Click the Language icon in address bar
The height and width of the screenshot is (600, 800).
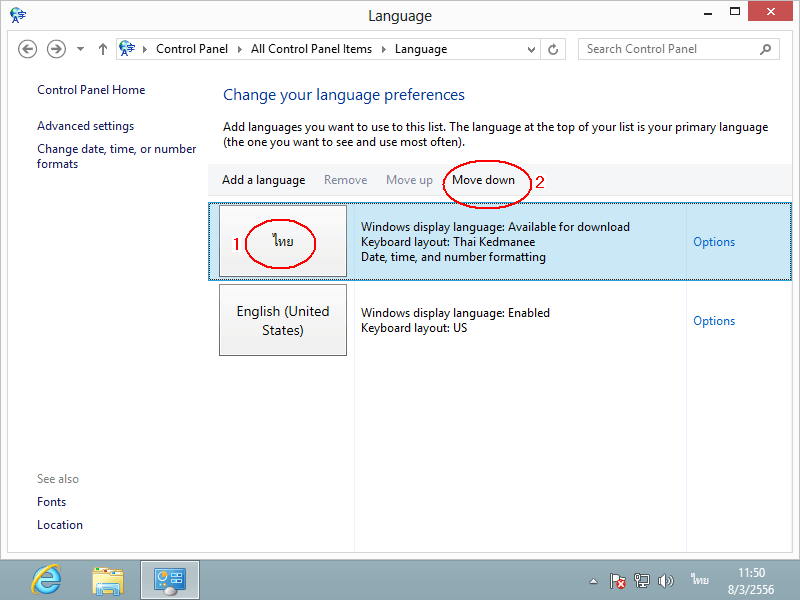click(127, 49)
